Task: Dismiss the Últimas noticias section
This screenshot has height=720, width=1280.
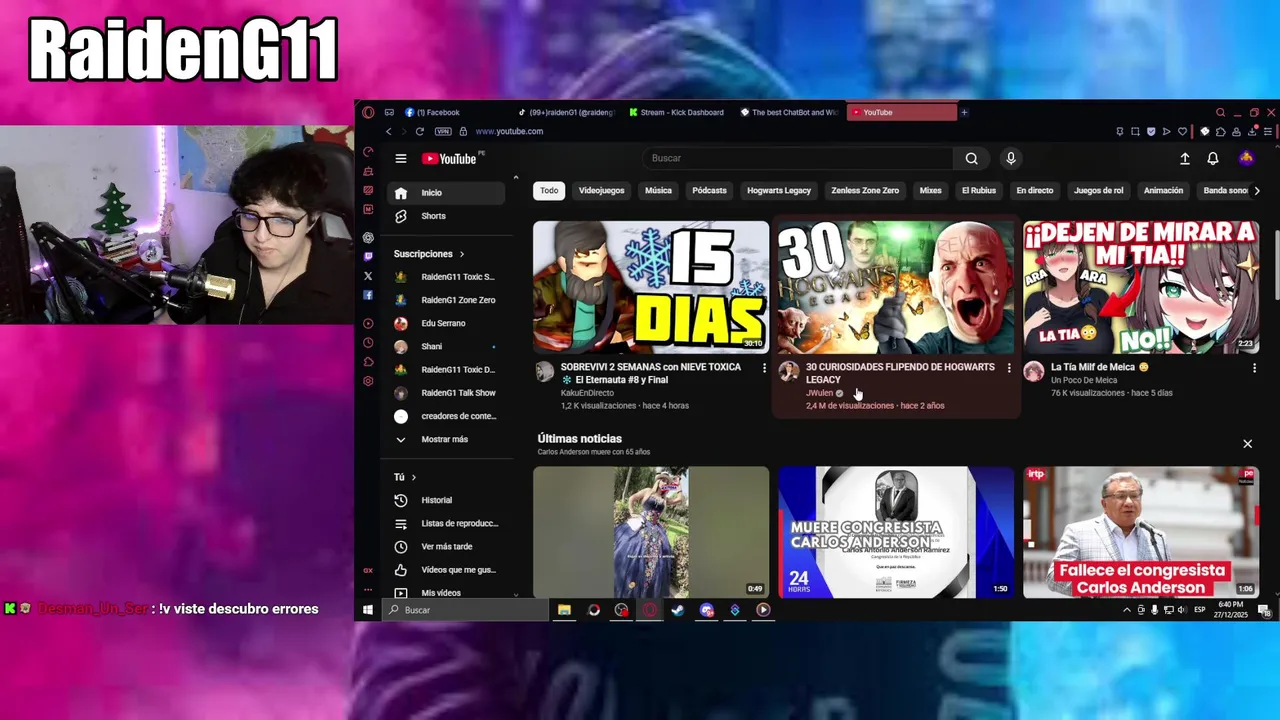Action: pos(1247,443)
